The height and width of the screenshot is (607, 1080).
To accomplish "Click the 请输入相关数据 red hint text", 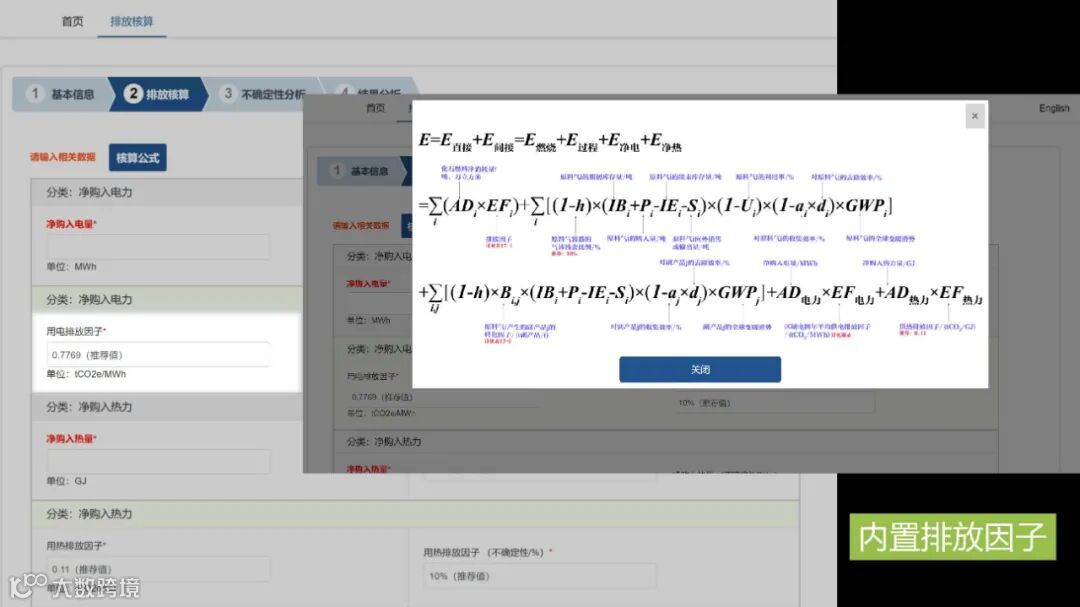I will tap(63, 157).
